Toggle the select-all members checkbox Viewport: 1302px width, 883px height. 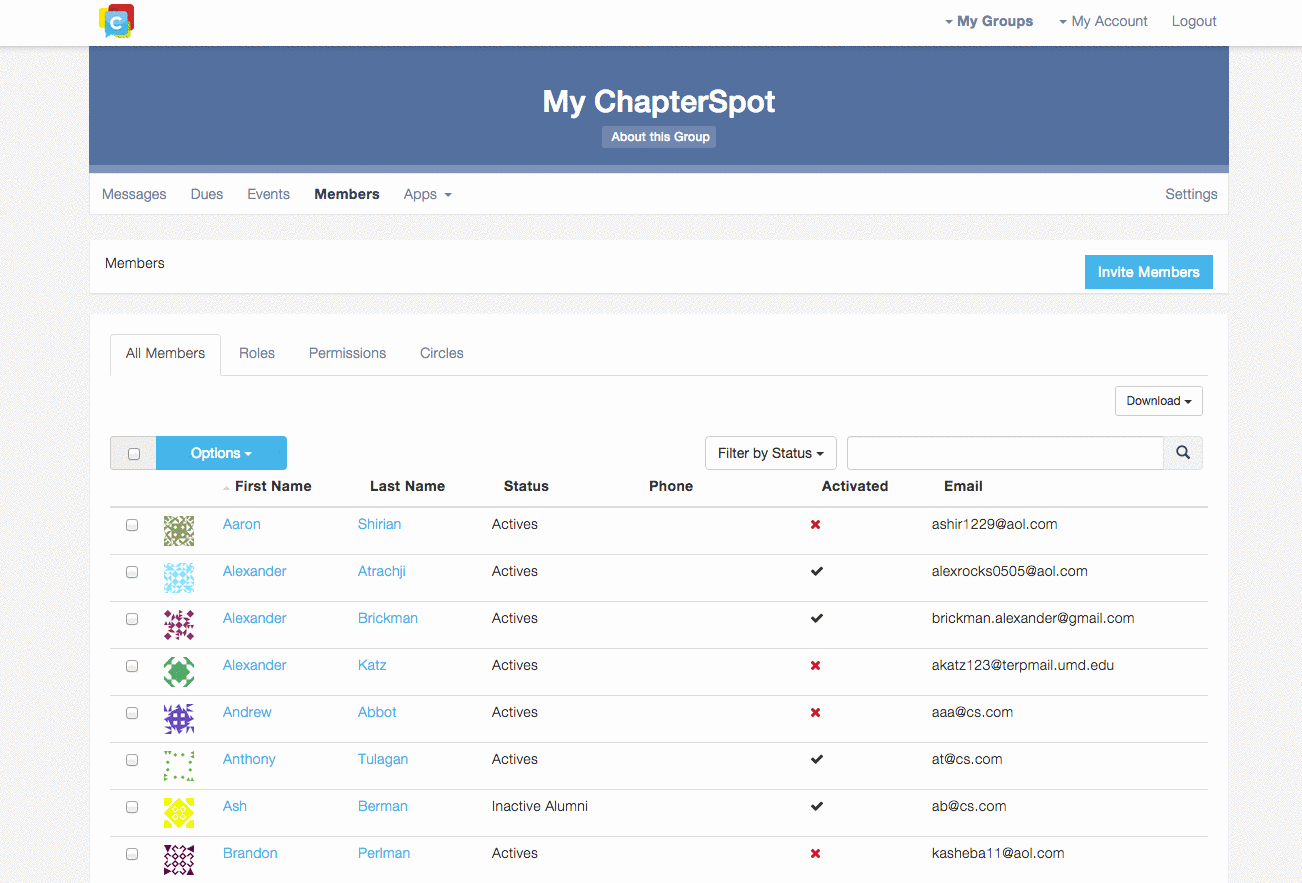coord(134,454)
